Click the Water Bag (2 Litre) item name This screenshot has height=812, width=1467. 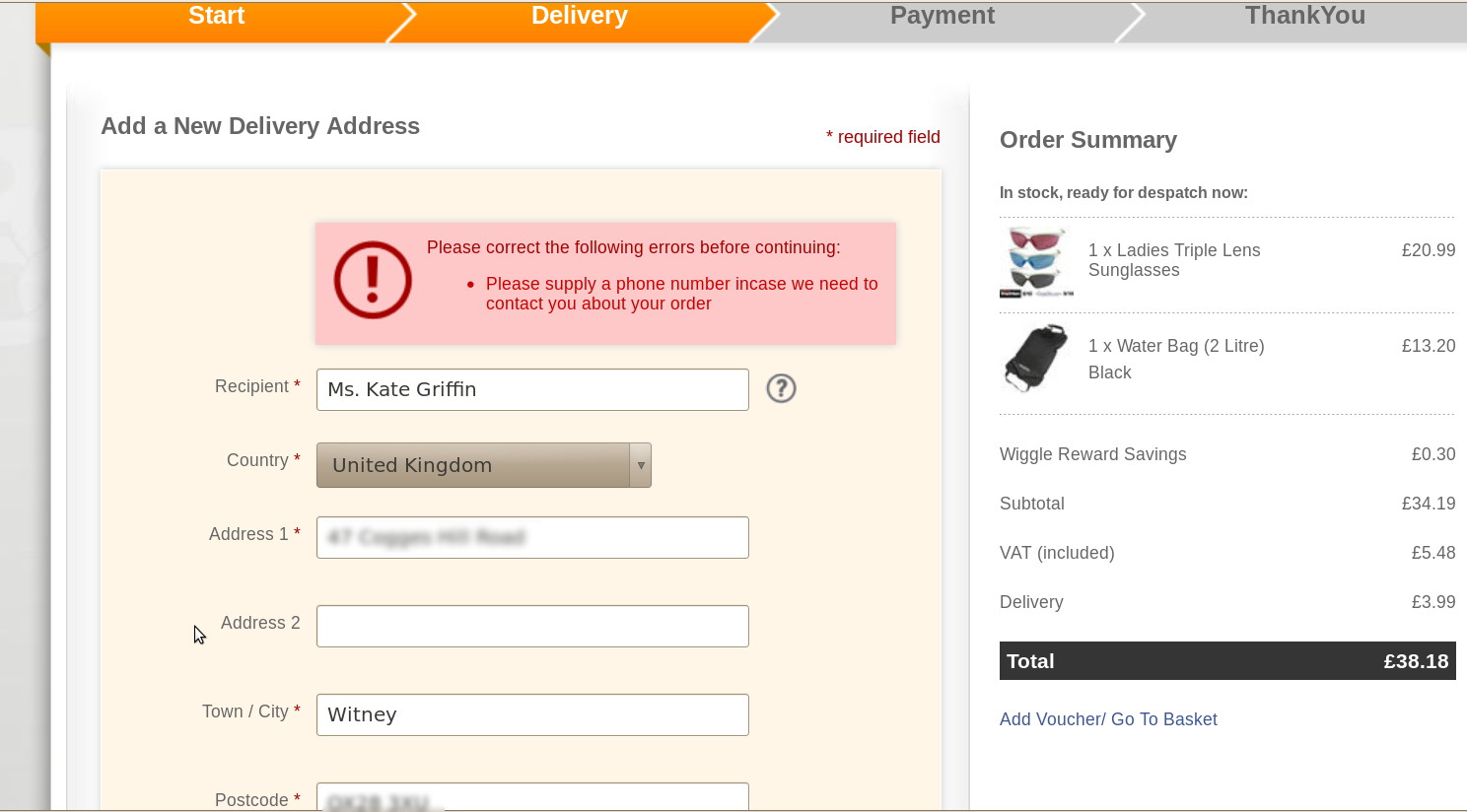coord(1176,346)
